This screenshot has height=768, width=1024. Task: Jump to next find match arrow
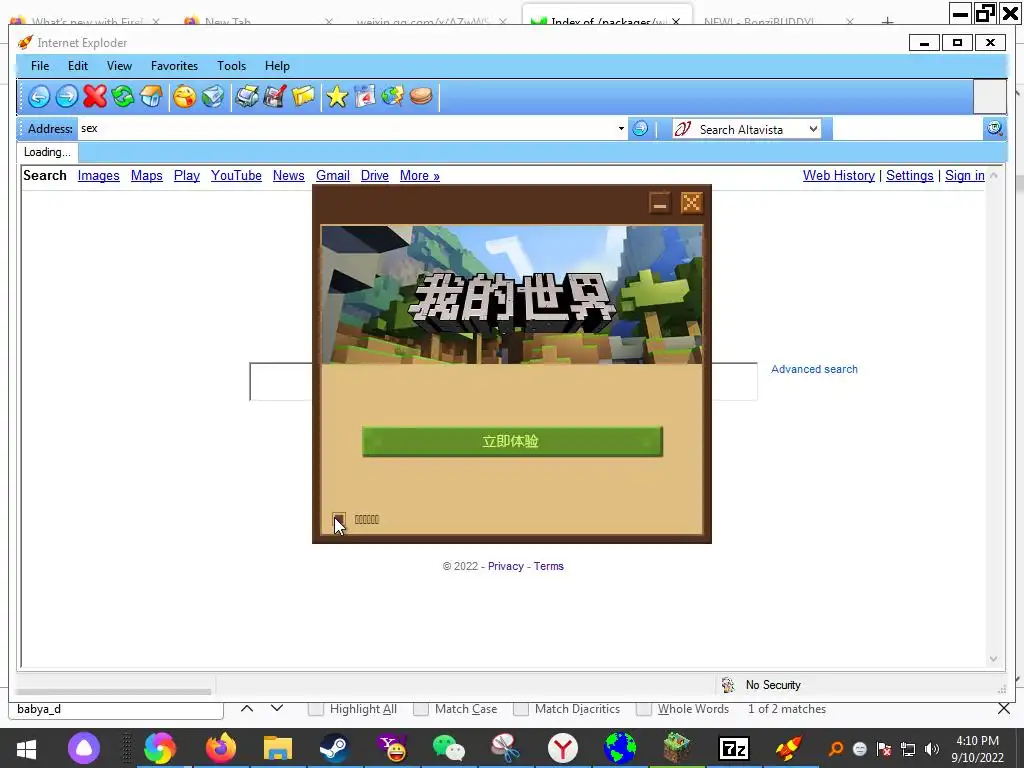point(277,708)
